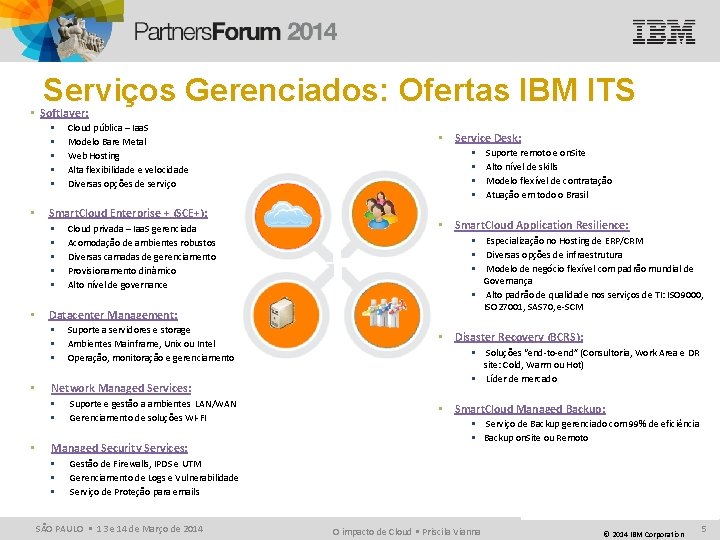Select Cloud privada – IaaS gerenciada bullet

pos(132,229)
